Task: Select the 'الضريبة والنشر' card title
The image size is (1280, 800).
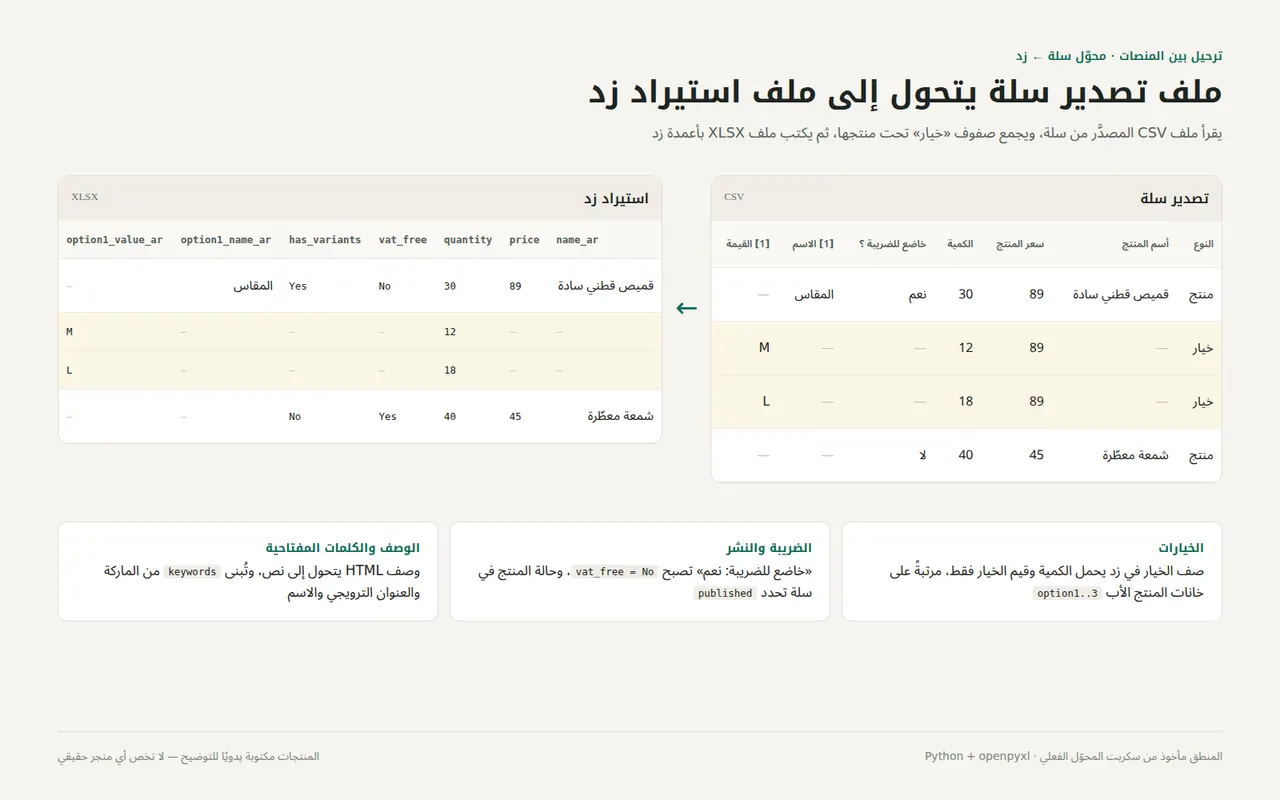Action: [x=769, y=548]
